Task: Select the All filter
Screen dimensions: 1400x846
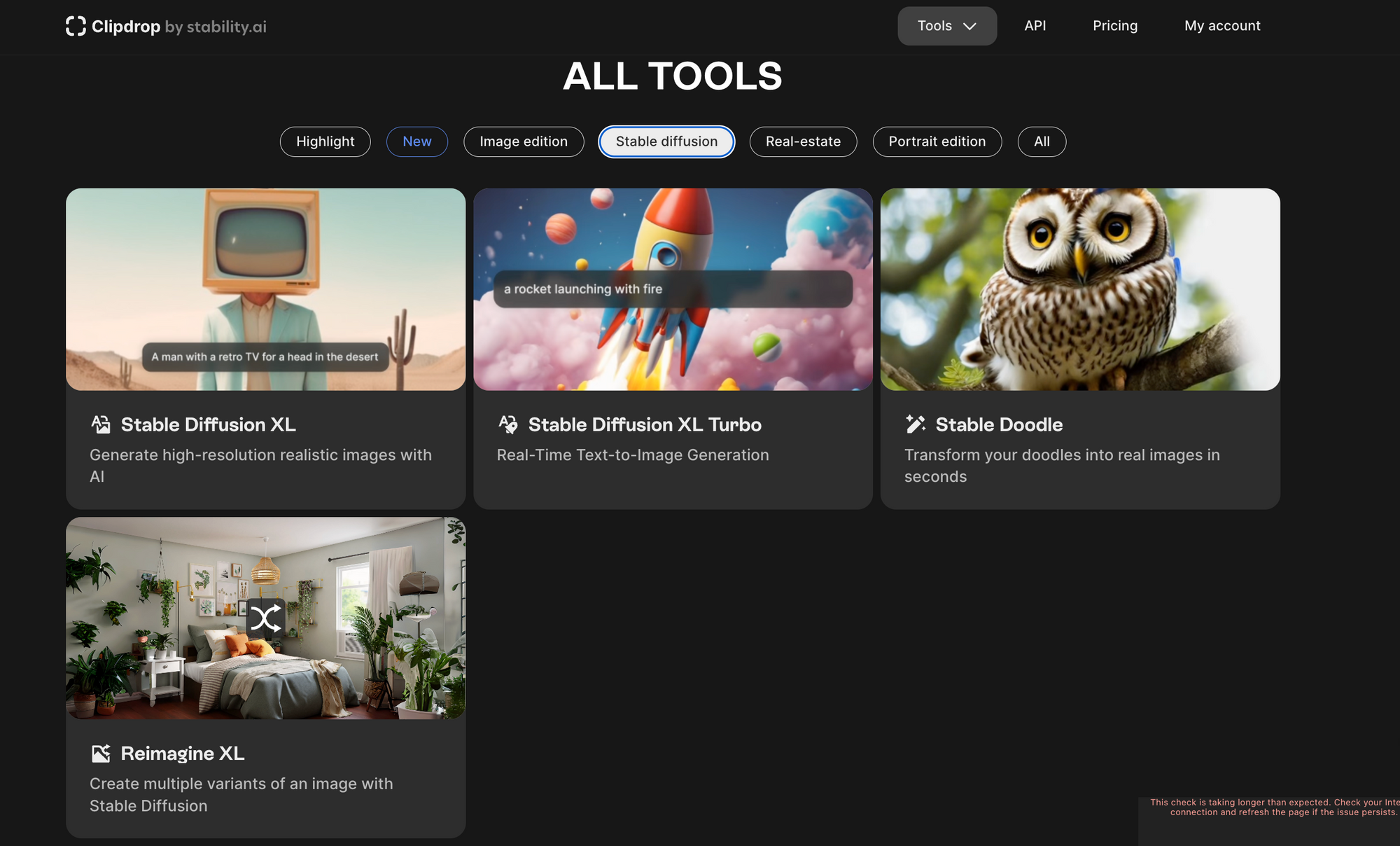Action: pyautogui.click(x=1042, y=141)
